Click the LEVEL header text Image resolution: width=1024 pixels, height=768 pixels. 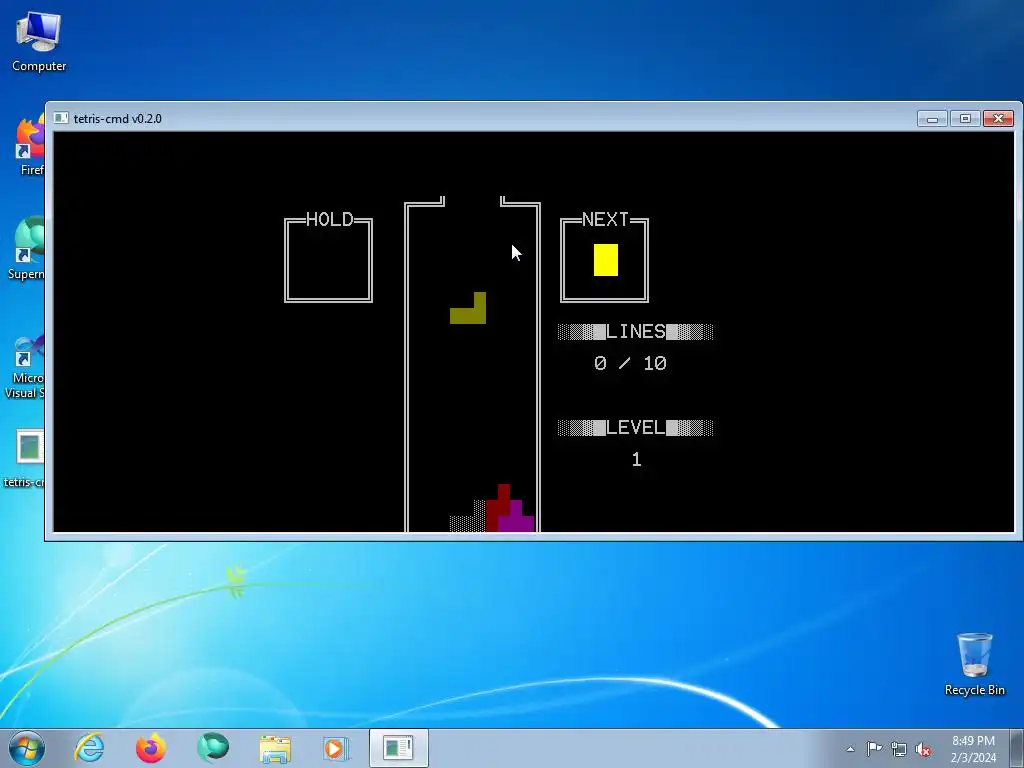point(636,428)
